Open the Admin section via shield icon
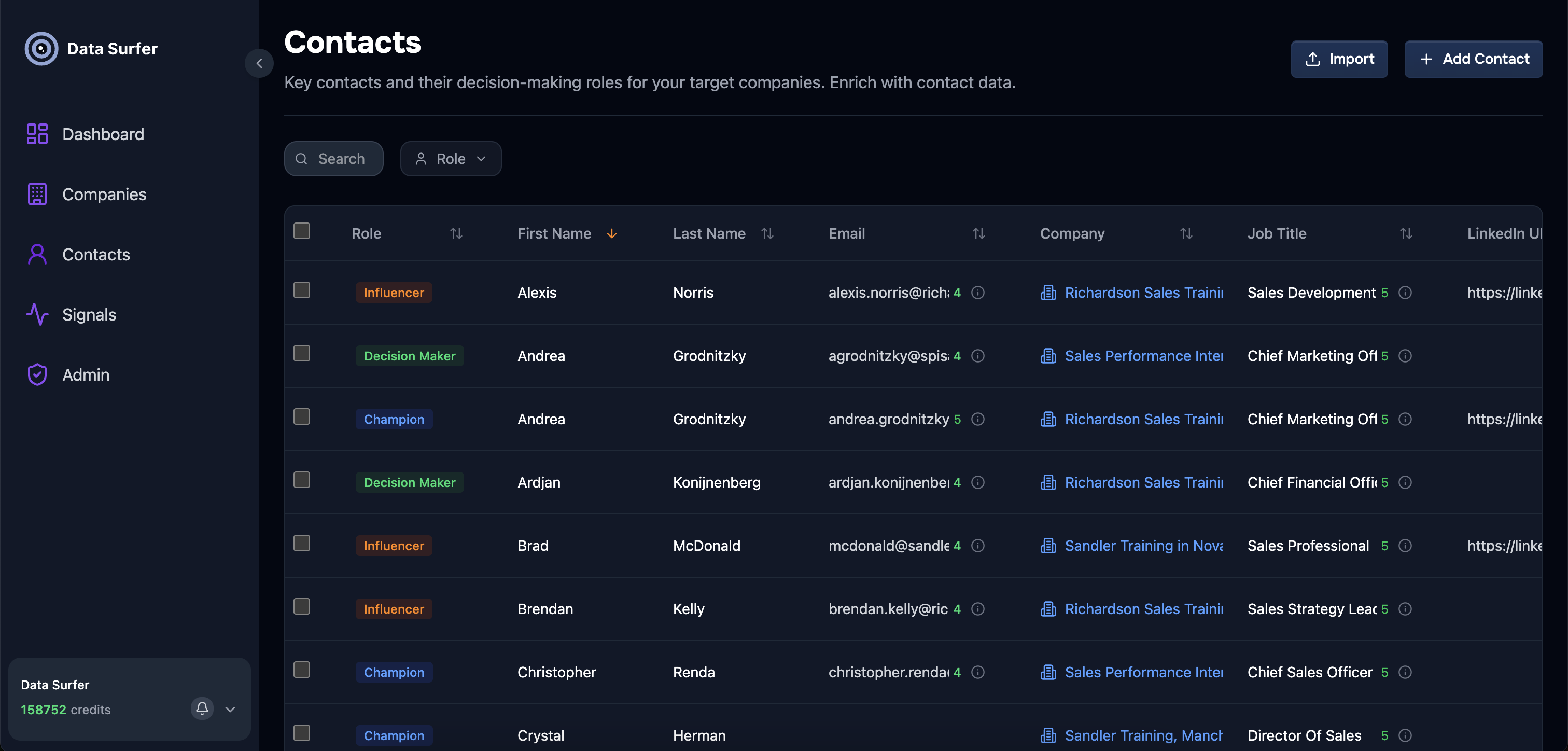The width and height of the screenshot is (1568, 751). tap(37, 374)
